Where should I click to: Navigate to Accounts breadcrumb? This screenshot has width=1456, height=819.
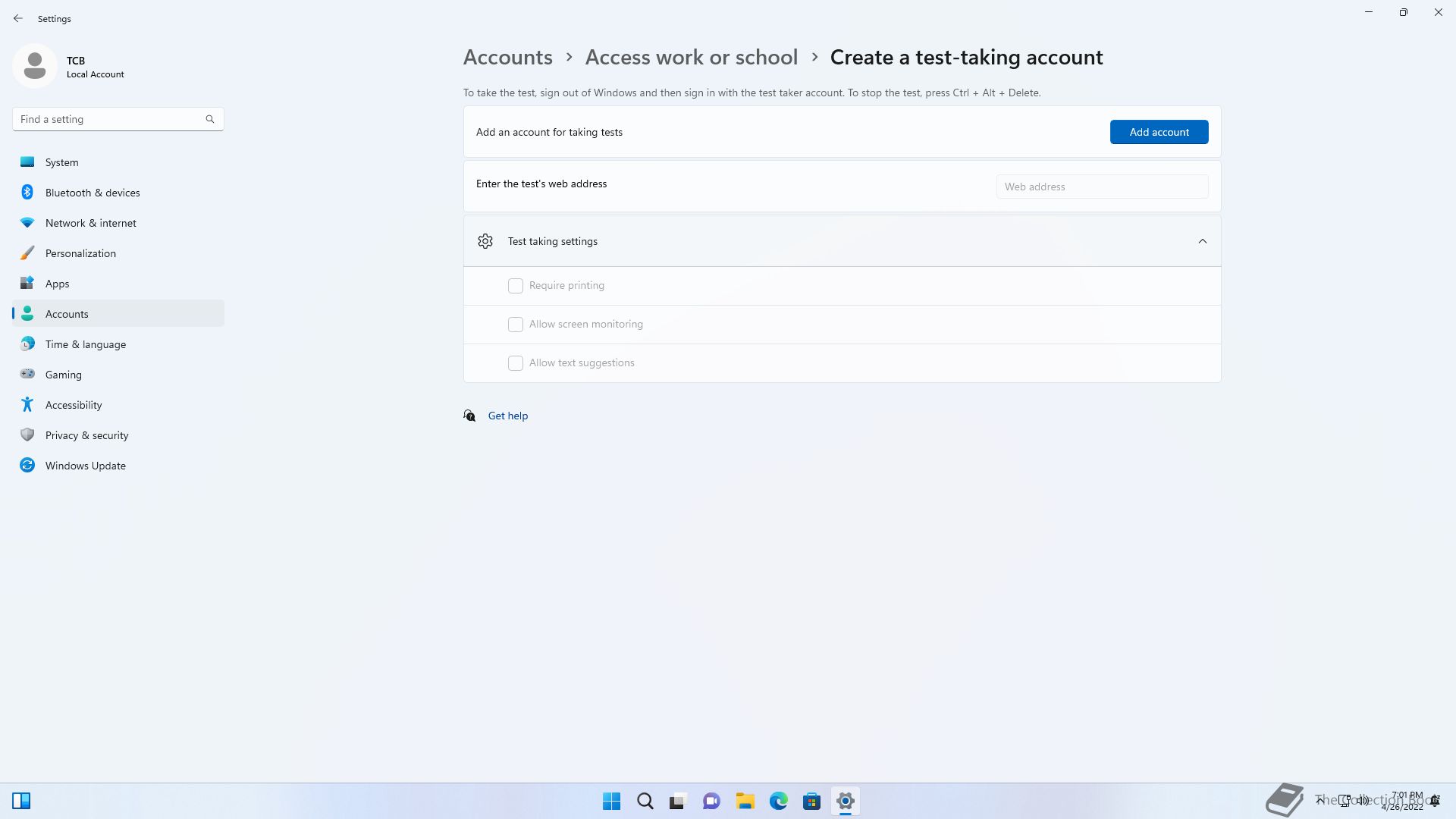pos(507,57)
